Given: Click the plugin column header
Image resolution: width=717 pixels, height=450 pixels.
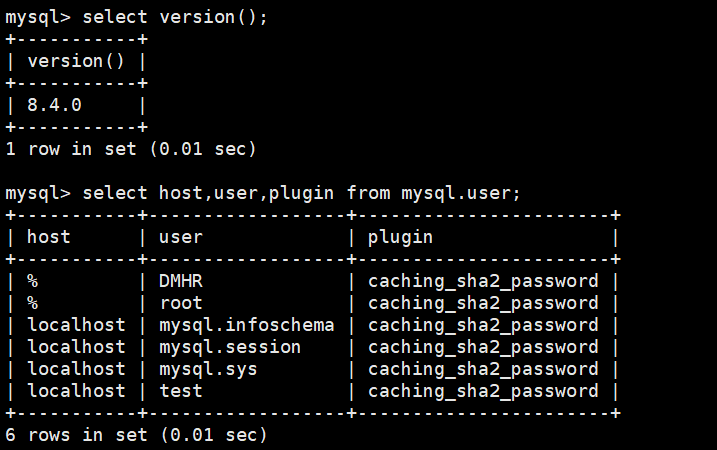Looking at the screenshot, I should [400, 237].
